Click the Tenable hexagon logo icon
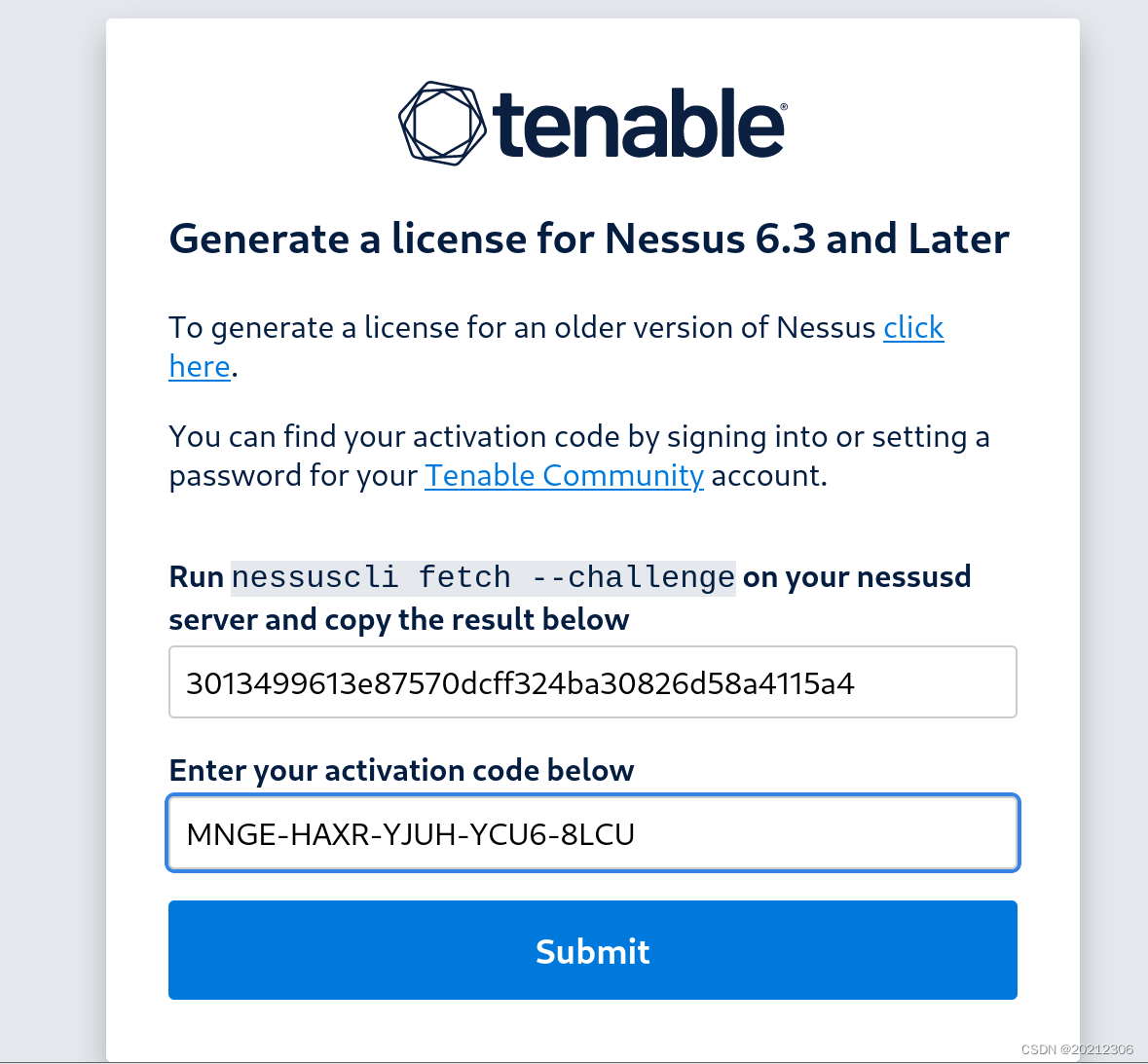Screen dimensions: 1148x1064 441,124
